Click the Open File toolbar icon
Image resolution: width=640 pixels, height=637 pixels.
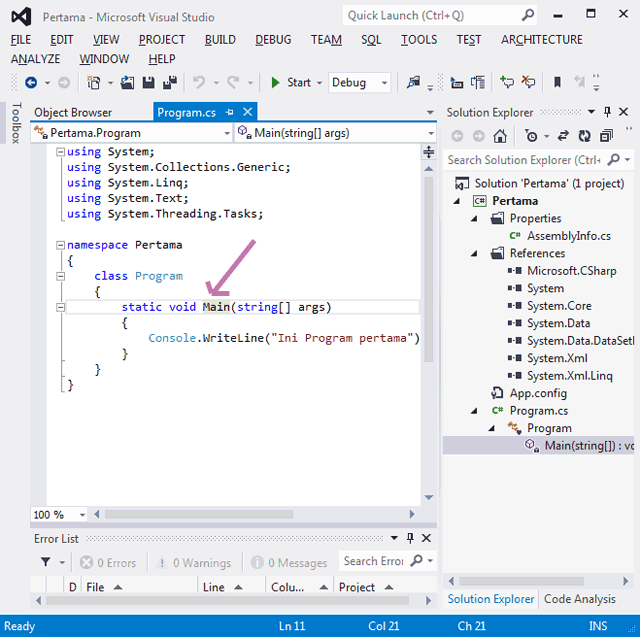pyautogui.click(x=127, y=83)
